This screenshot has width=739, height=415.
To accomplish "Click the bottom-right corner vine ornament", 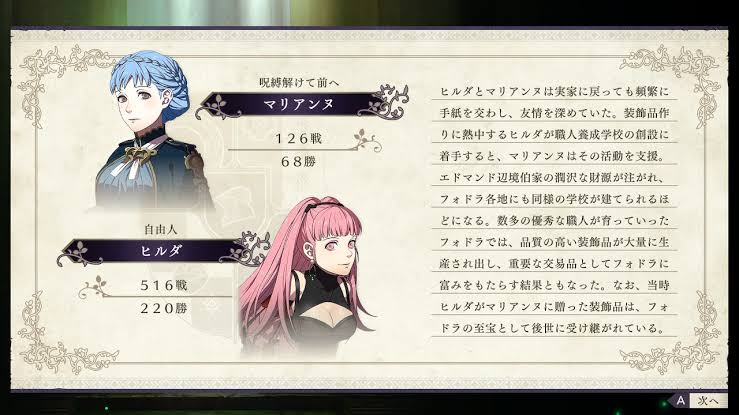I will click(x=675, y=337).
